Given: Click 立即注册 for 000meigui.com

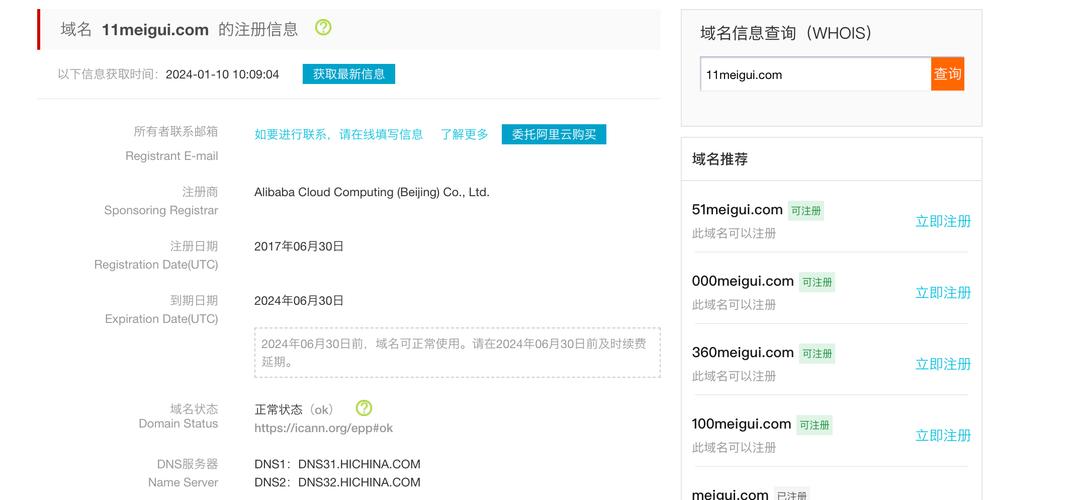Looking at the screenshot, I should (x=942, y=293).
